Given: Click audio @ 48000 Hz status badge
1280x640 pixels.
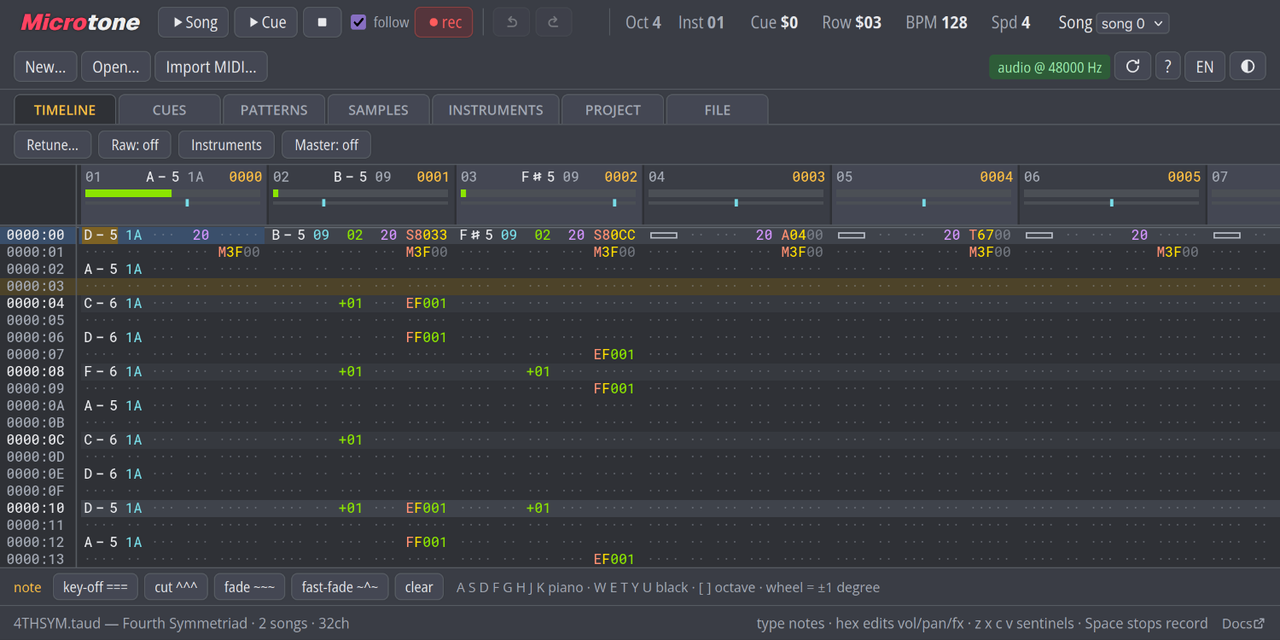Looking at the screenshot, I should tap(1050, 68).
